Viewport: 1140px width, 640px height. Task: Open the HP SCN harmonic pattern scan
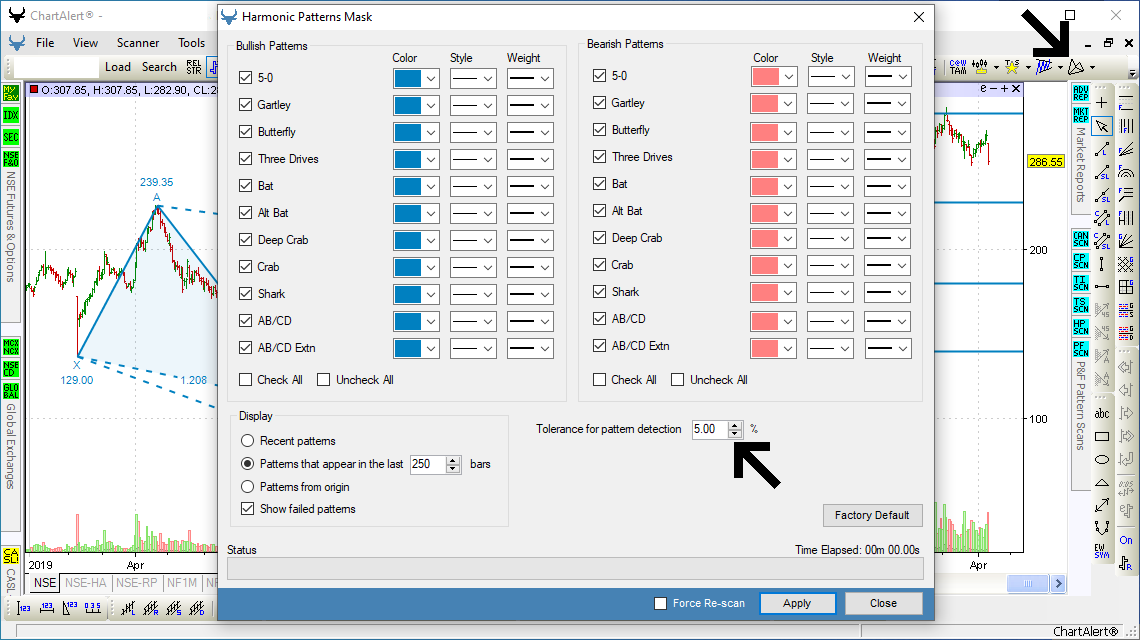pyautogui.click(x=1080, y=327)
